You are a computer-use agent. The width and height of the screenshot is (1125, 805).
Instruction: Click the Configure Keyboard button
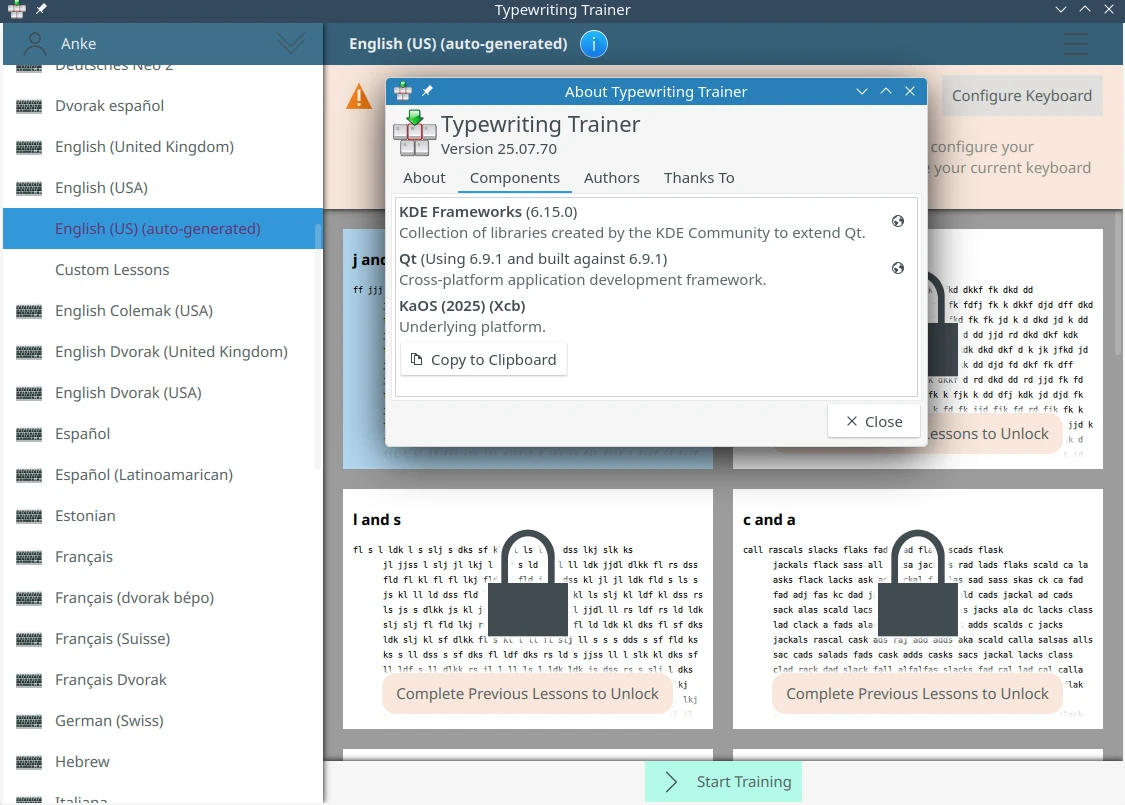[x=1021, y=96]
